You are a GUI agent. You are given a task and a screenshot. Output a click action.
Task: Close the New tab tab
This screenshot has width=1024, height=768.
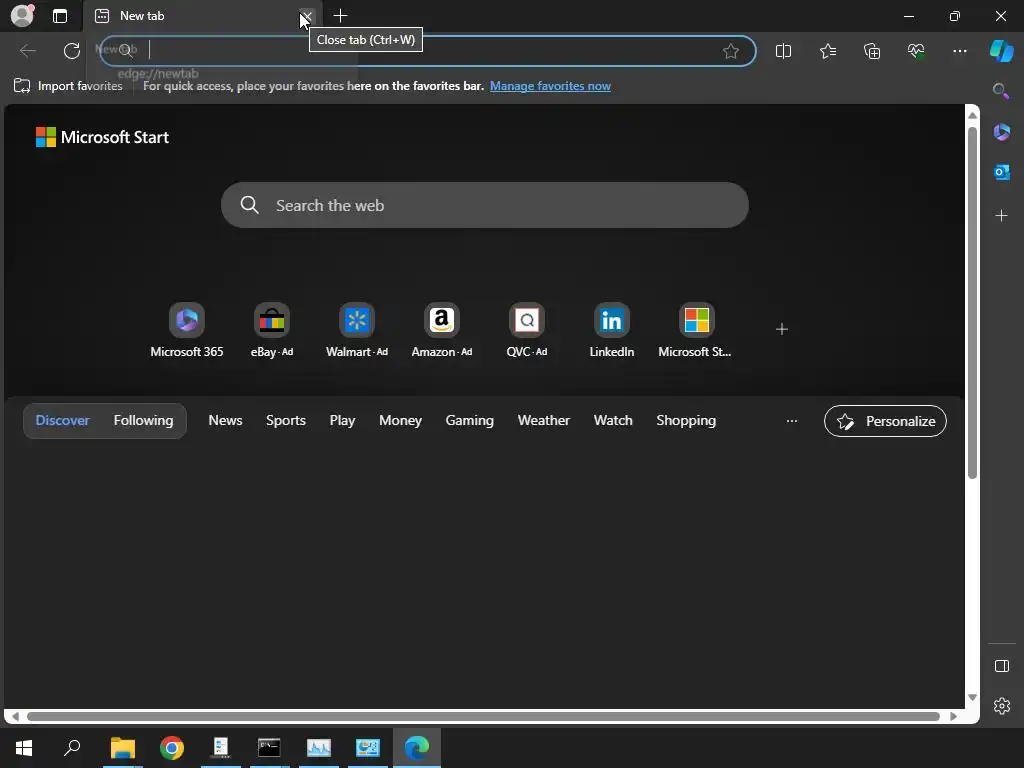(306, 16)
